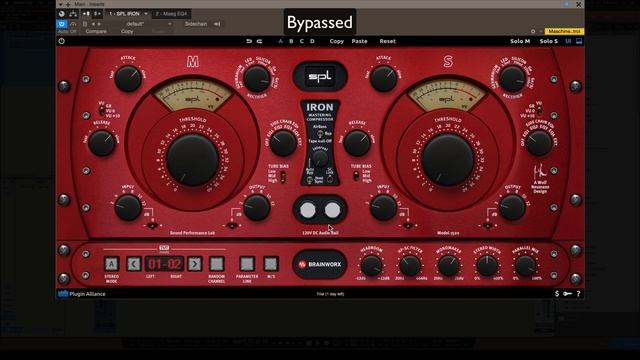The height and width of the screenshot is (360, 640).
Task: Click the S channel Side Chain EQ knob
Action: [x=538, y=143]
